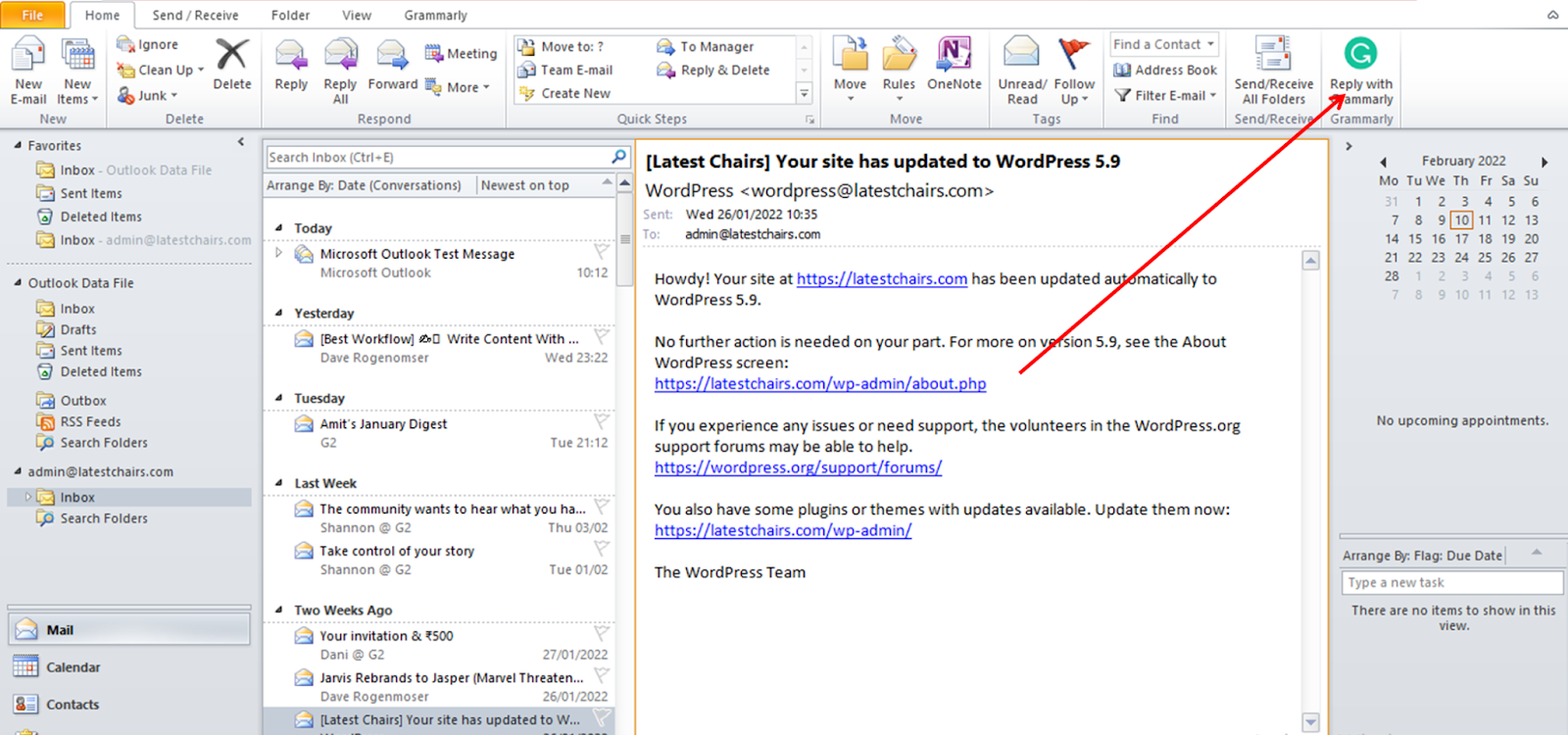
Task: Expand the To-Do Bar pane
Action: pyautogui.click(x=1349, y=146)
